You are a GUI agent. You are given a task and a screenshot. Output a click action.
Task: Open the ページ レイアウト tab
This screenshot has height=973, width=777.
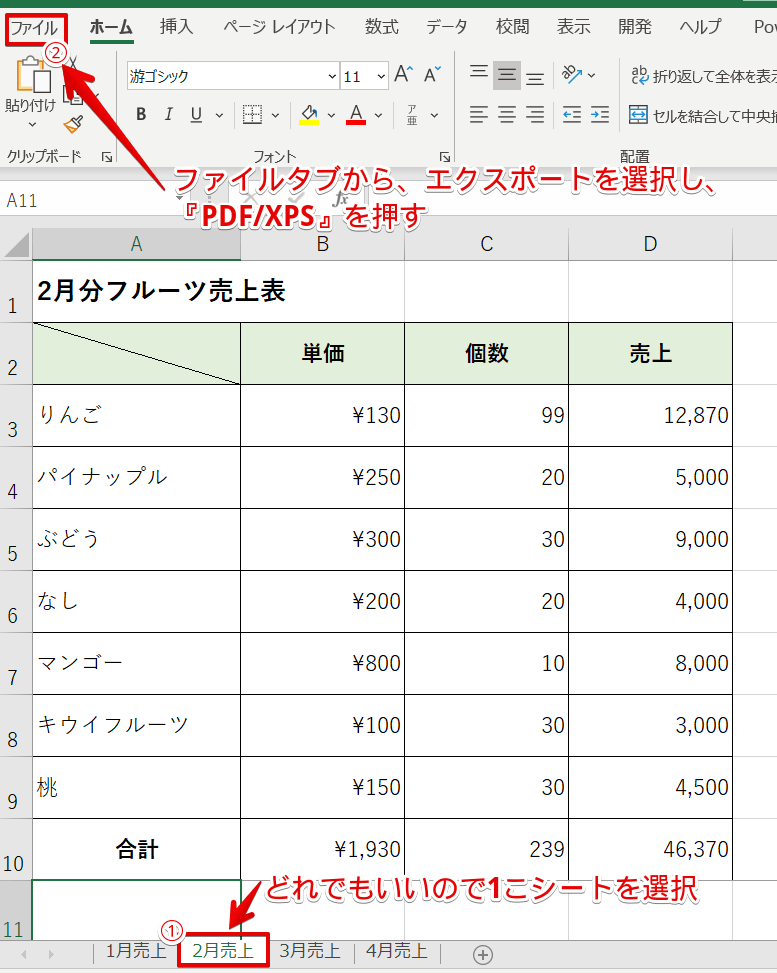pyautogui.click(x=279, y=27)
